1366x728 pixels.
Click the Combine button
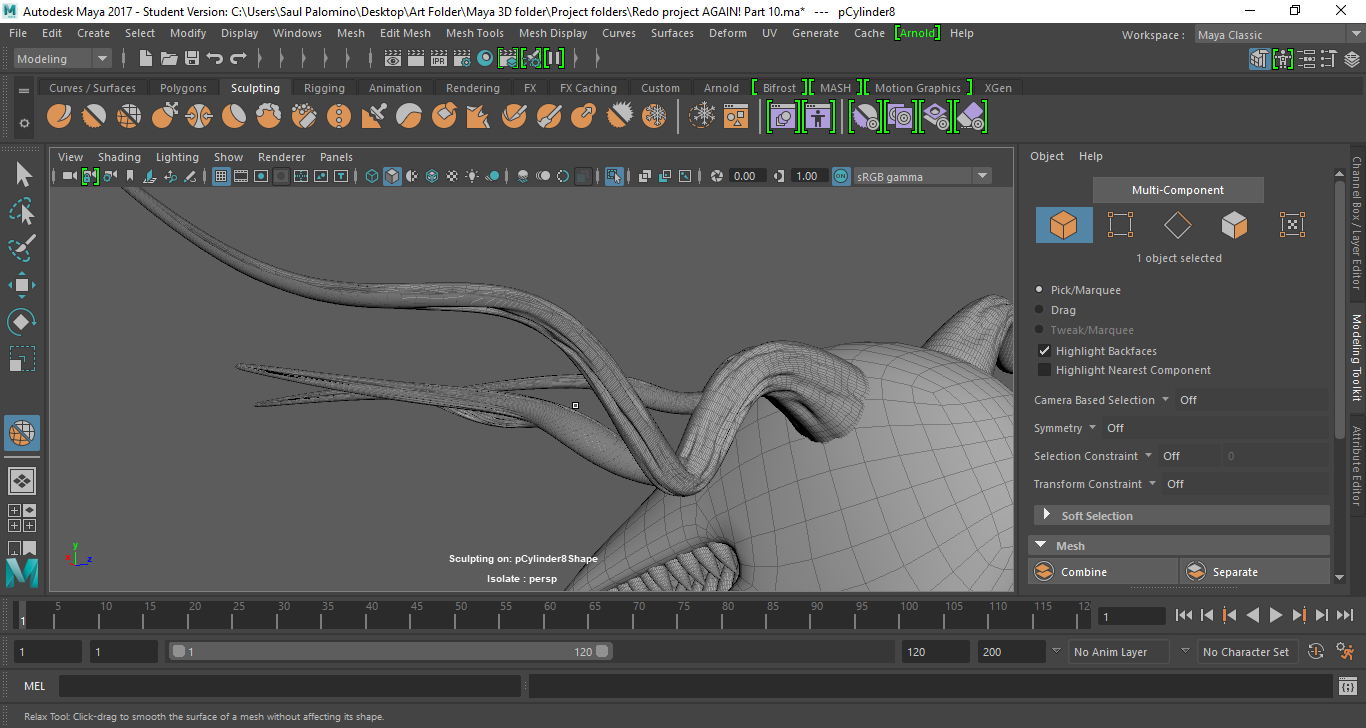click(x=1083, y=572)
